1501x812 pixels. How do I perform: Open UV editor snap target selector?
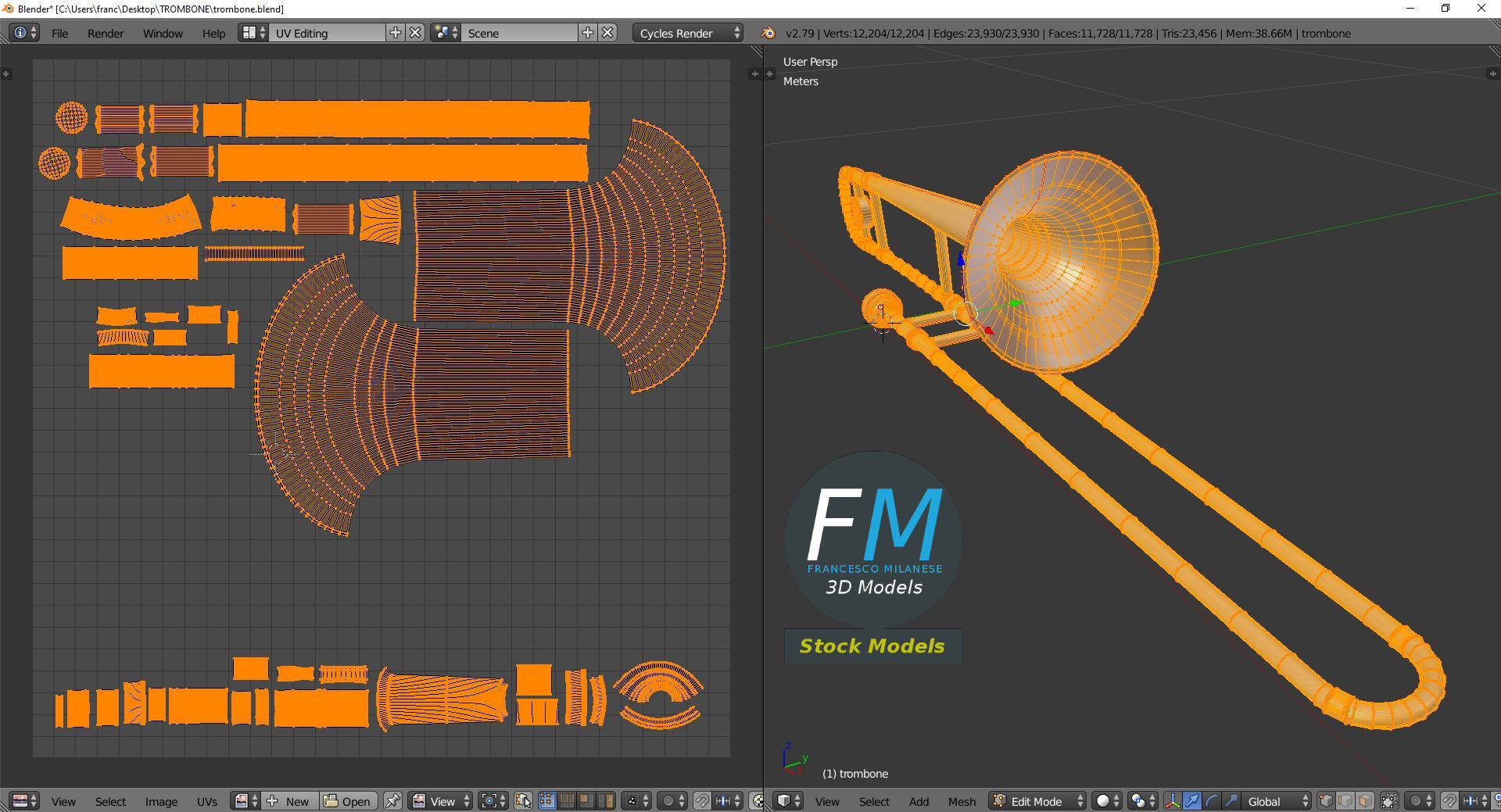pyautogui.click(x=728, y=801)
